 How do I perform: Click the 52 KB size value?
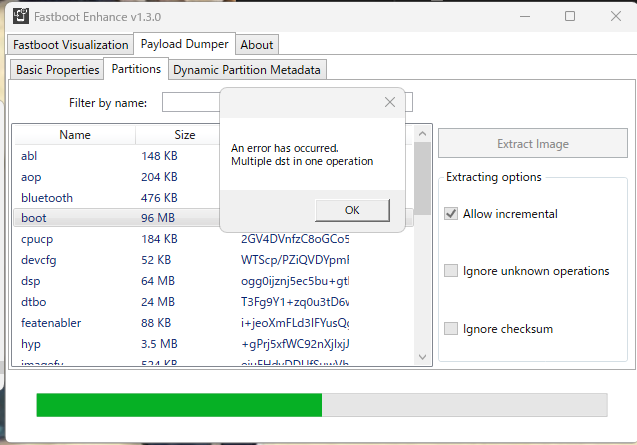point(156,260)
